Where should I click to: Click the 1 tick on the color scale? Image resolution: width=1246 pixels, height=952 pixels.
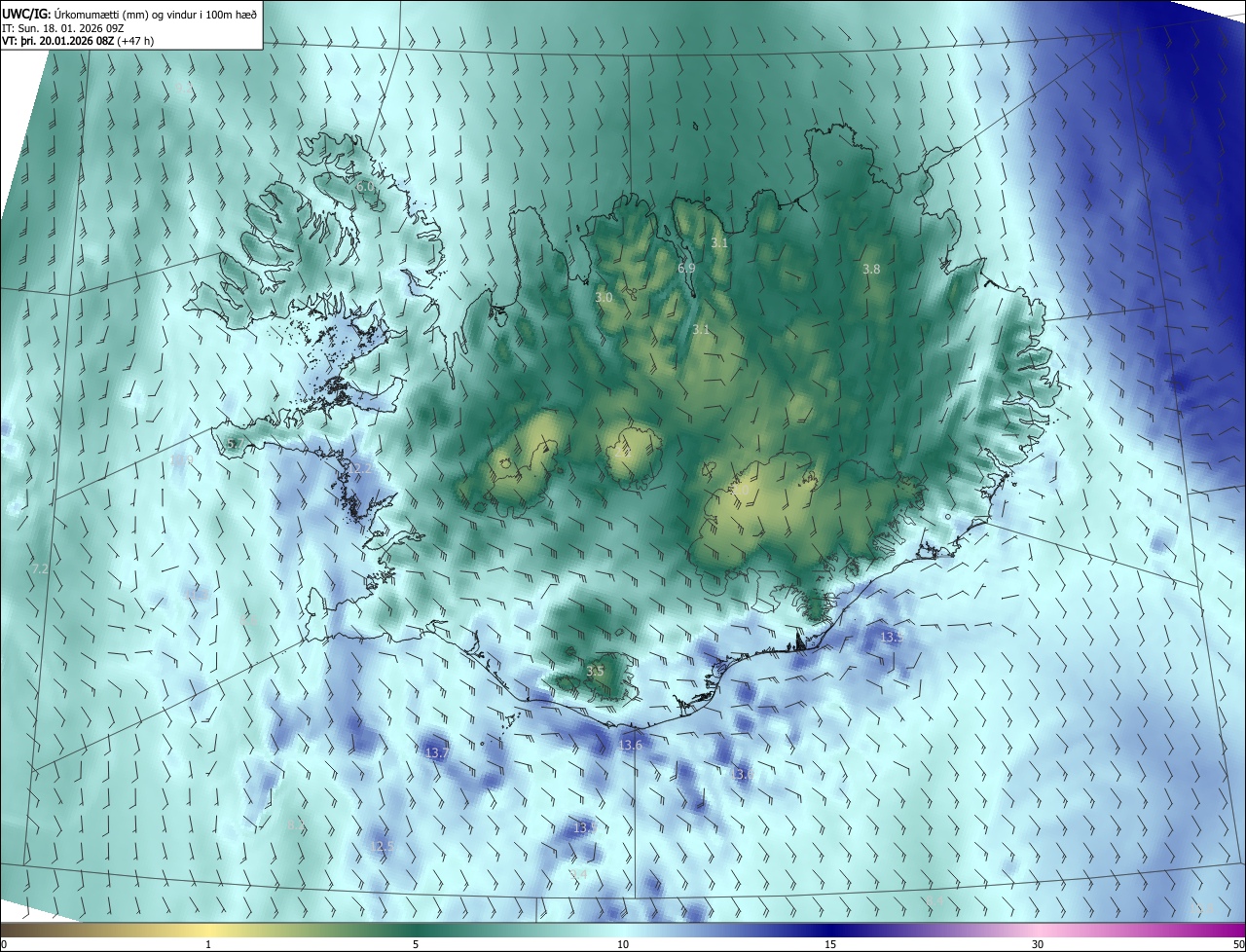click(208, 944)
